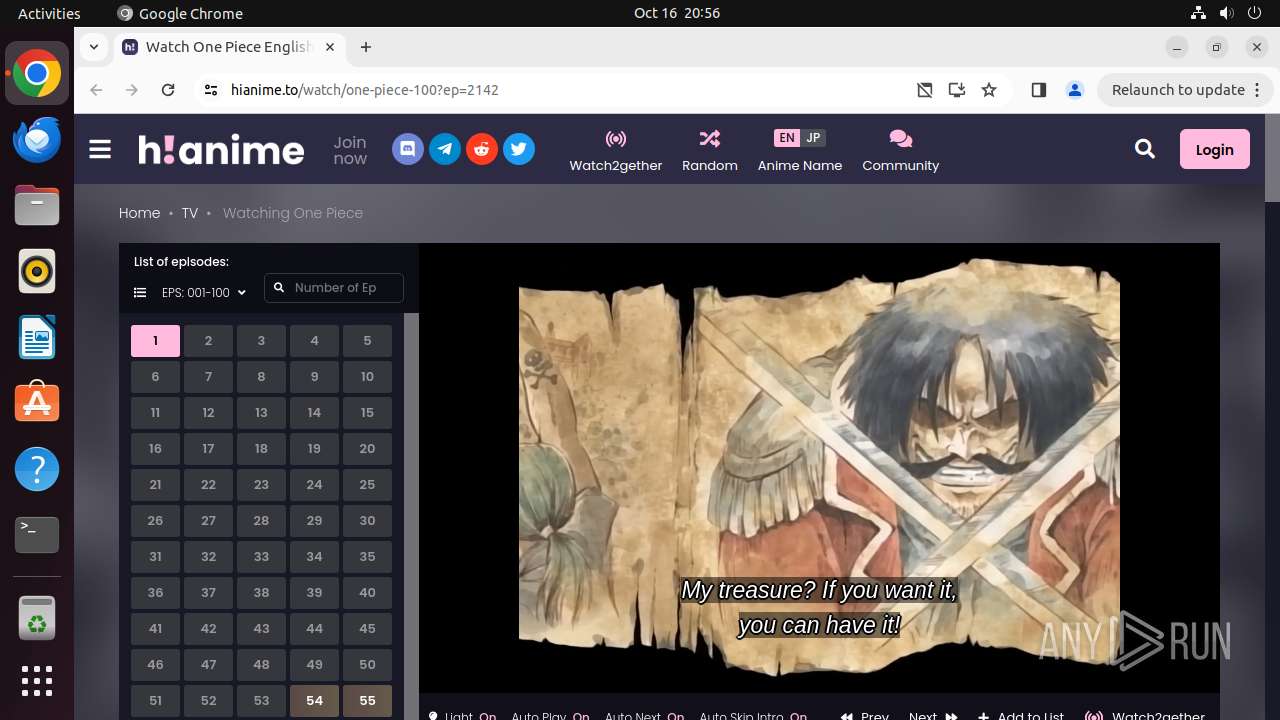Open the site search
Screen dimensions: 1280x720
coord(1145,149)
